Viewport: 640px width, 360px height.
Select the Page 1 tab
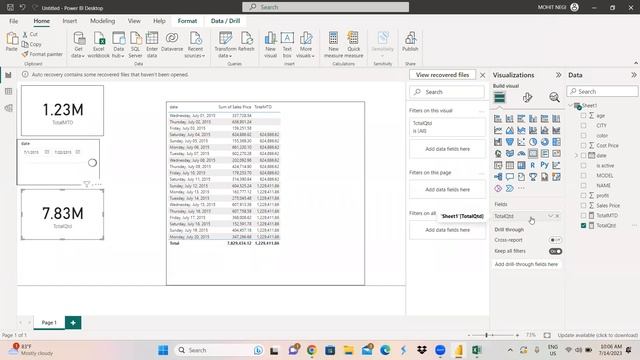(49, 322)
